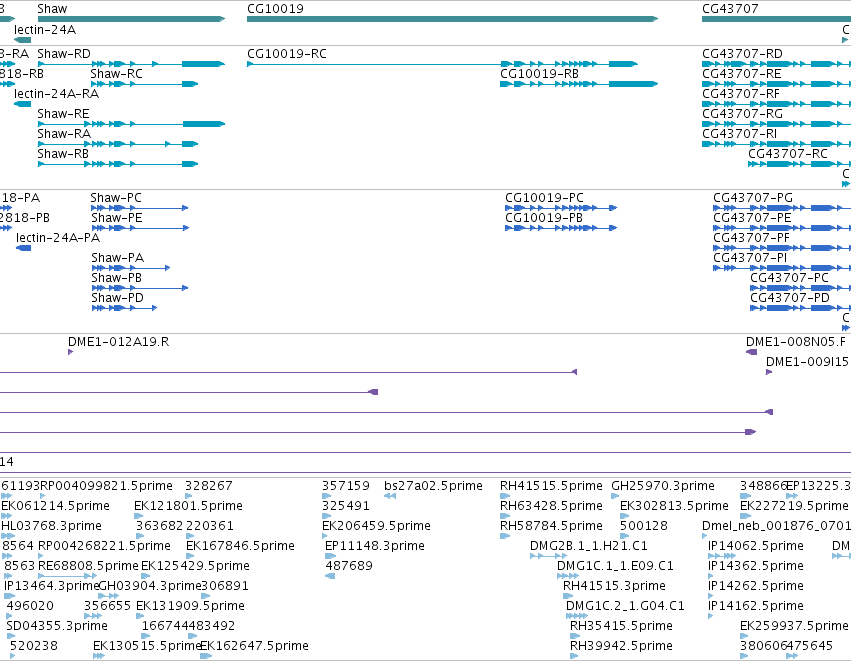
Task: Click the 325491 feature arrow
Action: pyautogui.click(x=326, y=516)
